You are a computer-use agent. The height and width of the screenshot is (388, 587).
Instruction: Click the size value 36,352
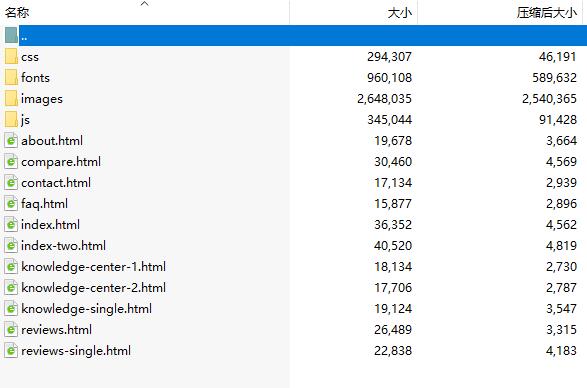pyautogui.click(x=393, y=225)
